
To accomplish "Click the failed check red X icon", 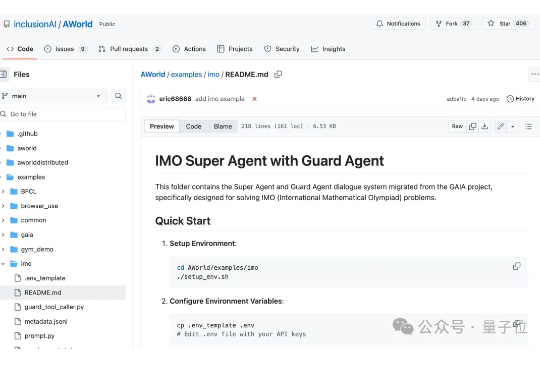I will coord(255,99).
